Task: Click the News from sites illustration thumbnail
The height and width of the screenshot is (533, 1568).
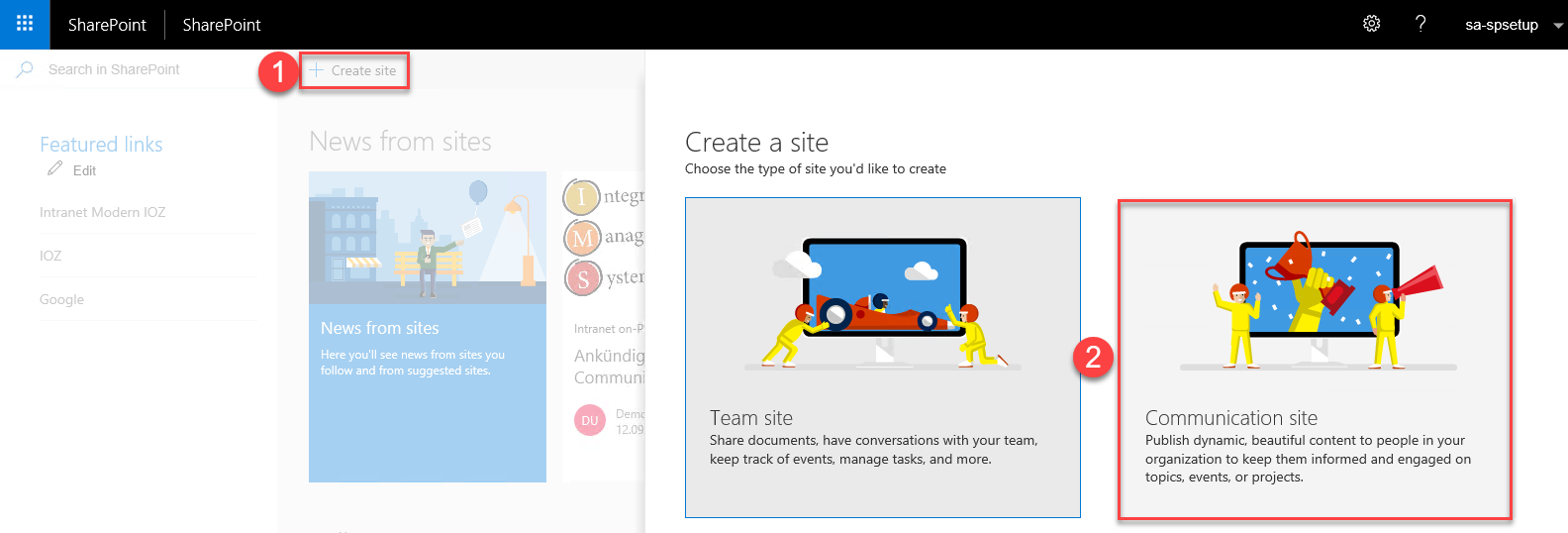Action: (428, 238)
